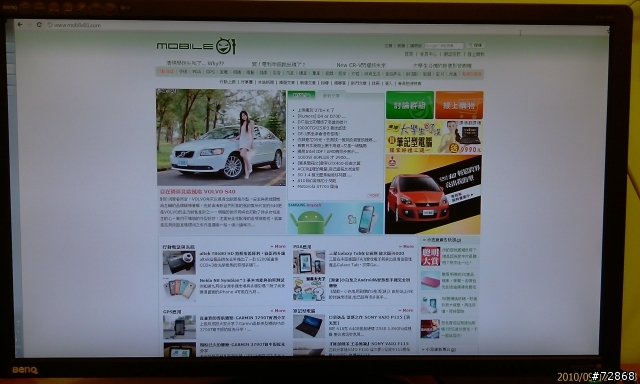Image resolution: width=640 pixels, height=384 pixels.
Task: Click More beside the 筆記型電腦 section header
Action: (x=405, y=311)
